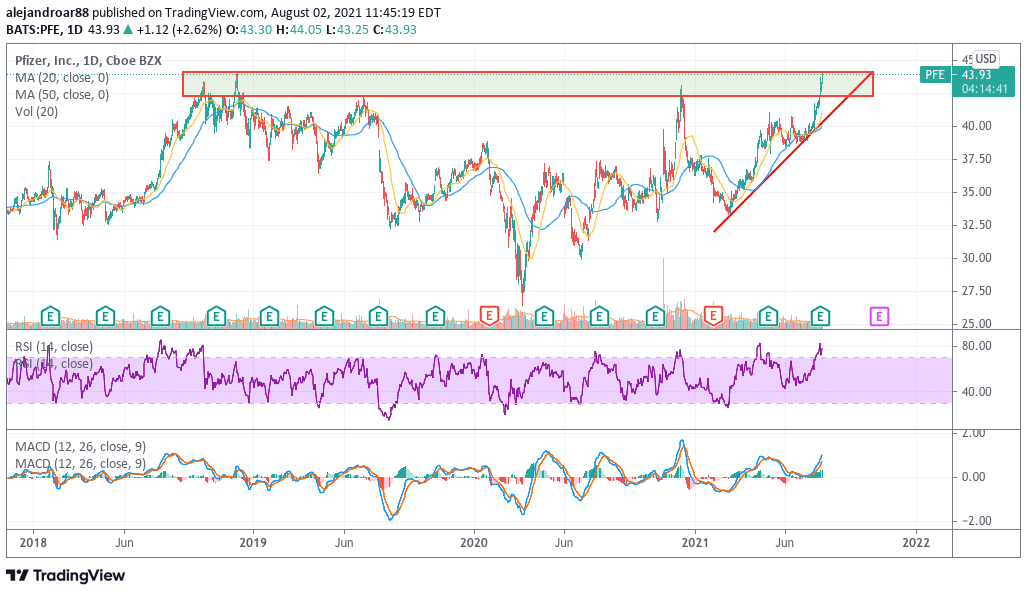The image size is (1027, 594).
Task: Click the RSI 80.00 axis label
Action: pyautogui.click(x=977, y=346)
